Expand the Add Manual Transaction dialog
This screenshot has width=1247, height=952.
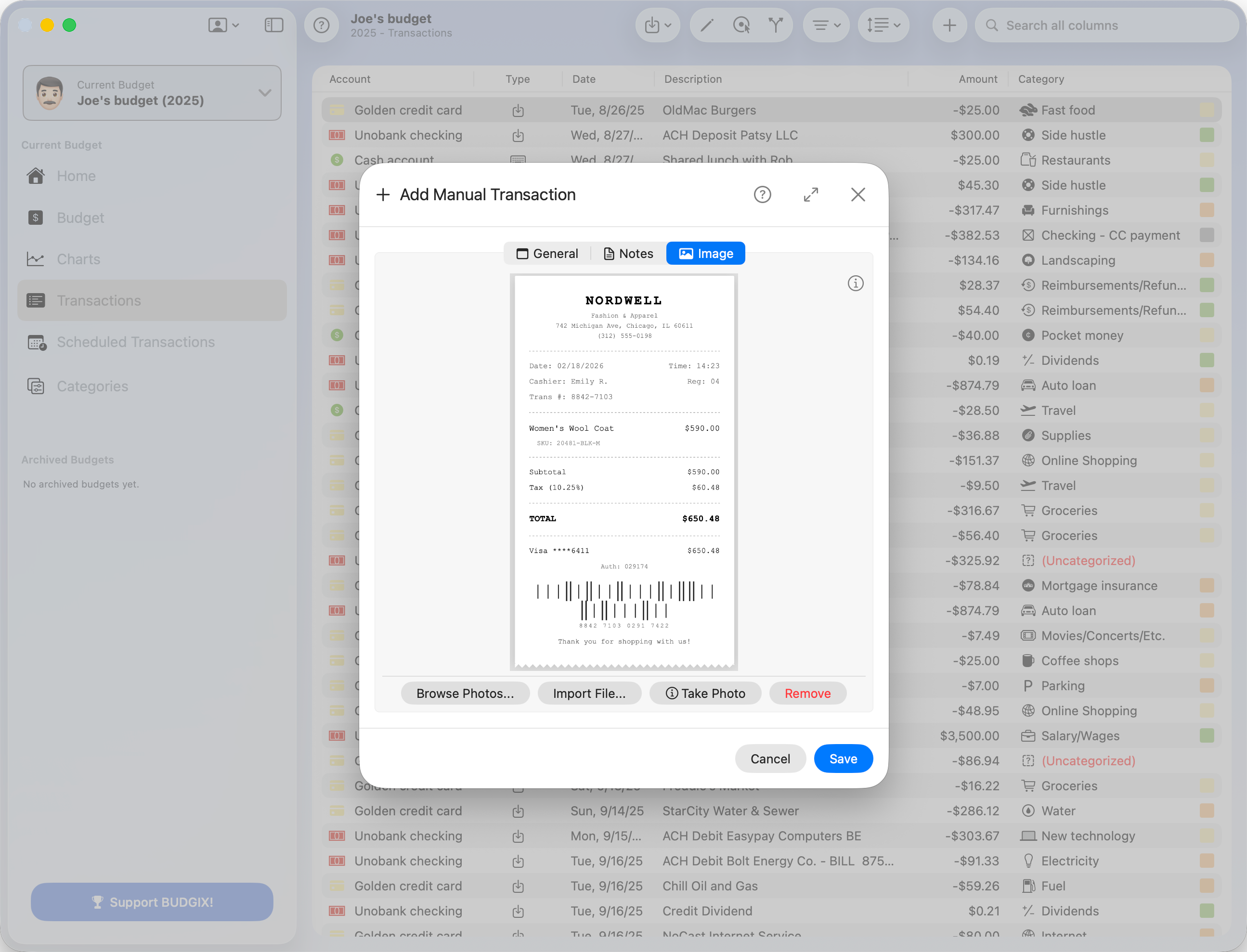coord(811,194)
